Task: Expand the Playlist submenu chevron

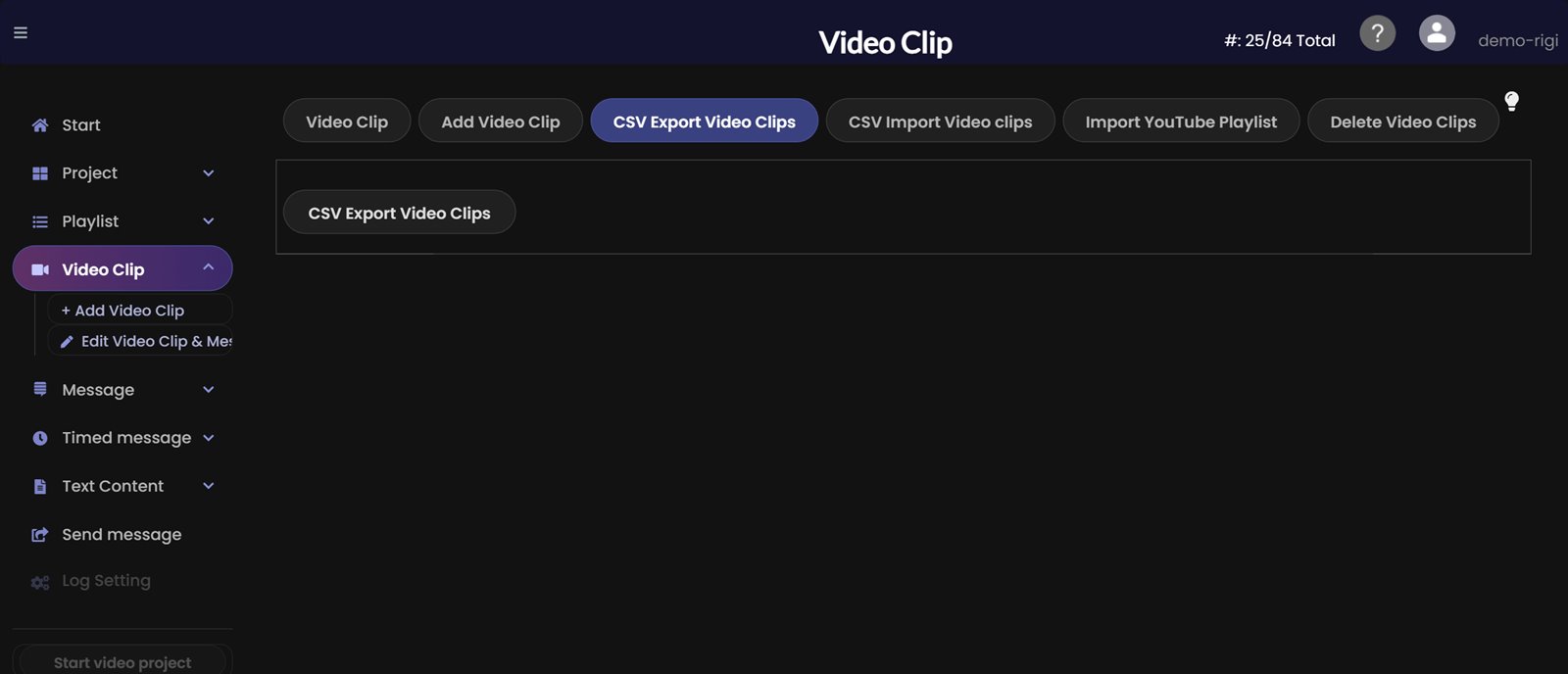Action: [x=208, y=221]
